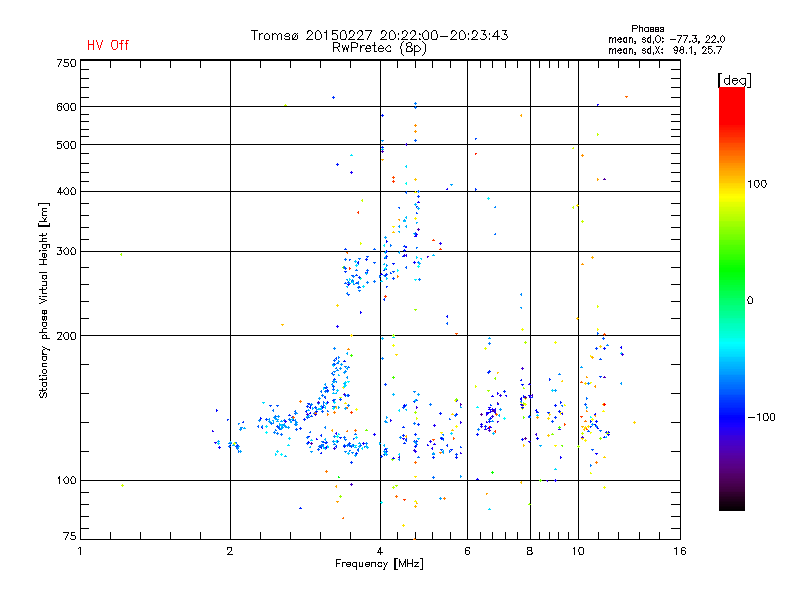
Task: Select the 'mean, sd,O: -77.3, 22.0' line
Action: pyautogui.click(x=666, y=39)
